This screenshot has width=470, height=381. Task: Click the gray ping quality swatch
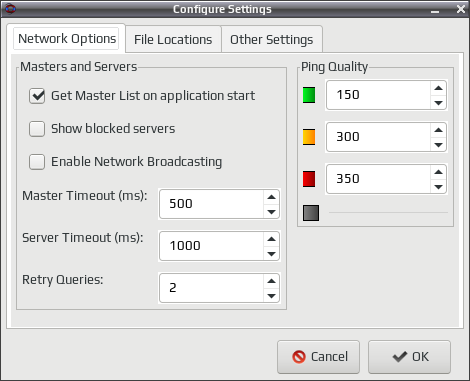[x=311, y=213]
